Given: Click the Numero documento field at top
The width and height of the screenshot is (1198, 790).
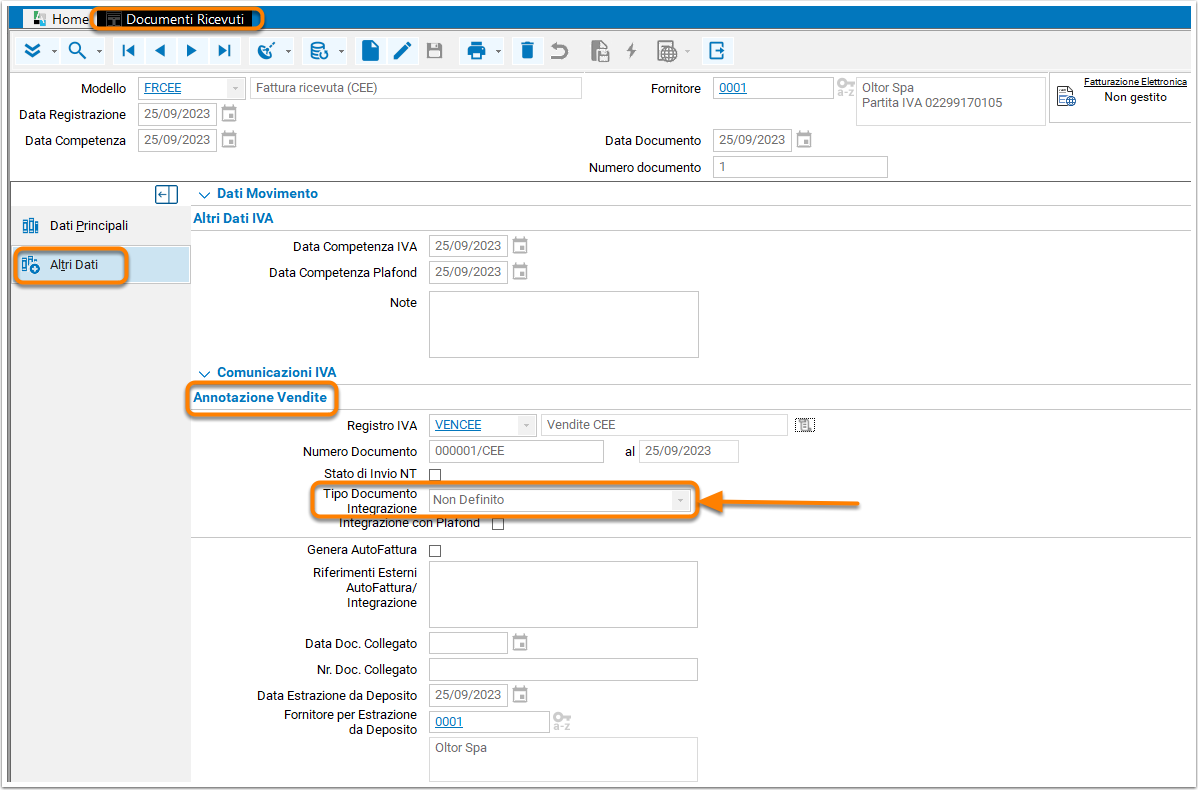Looking at the screenshot, I should pos(801,167).
